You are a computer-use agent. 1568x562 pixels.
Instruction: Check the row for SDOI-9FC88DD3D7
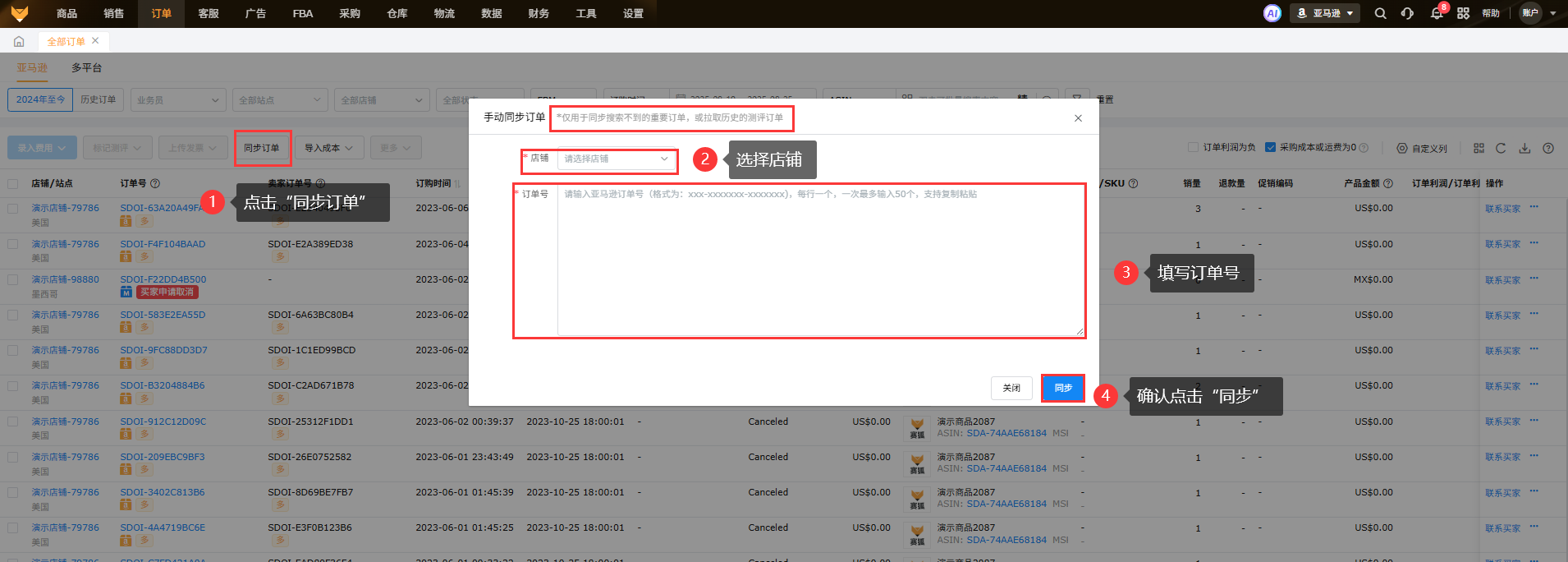click(13, 350)
